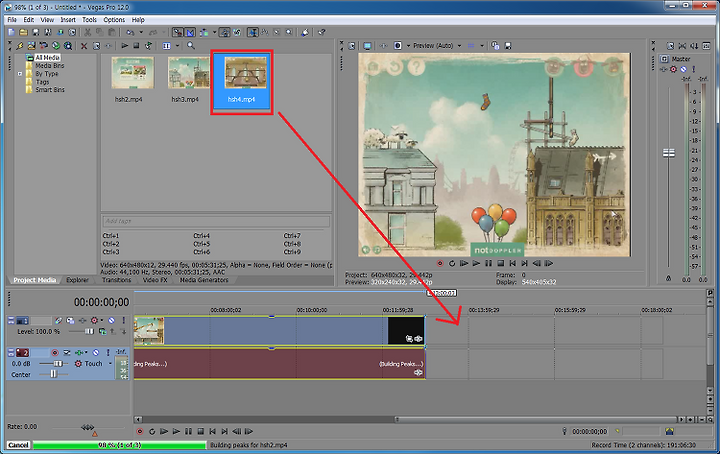Viewport: 720px width, 454px height.
Task: Click the red X Remove media icon
Action: coord(84,46)
